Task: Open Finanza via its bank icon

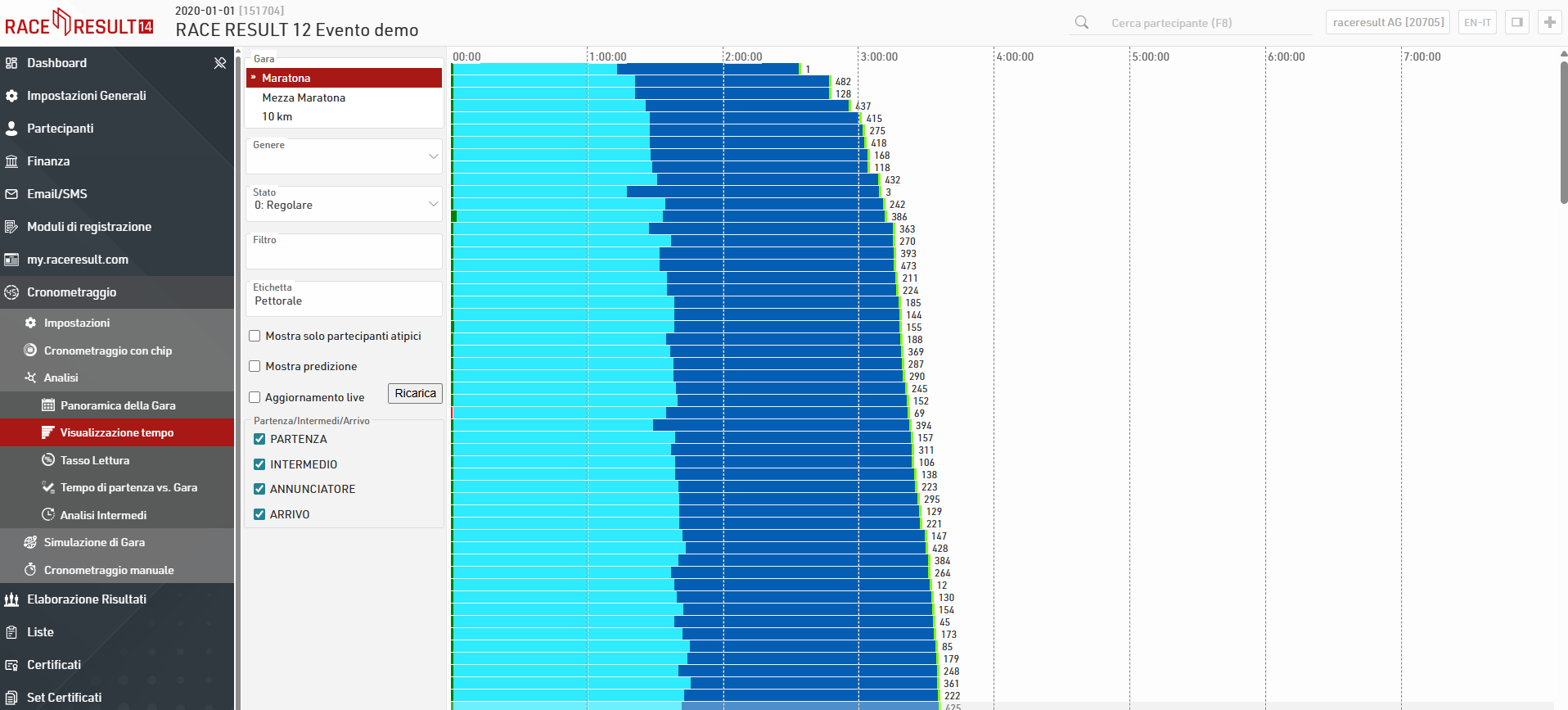Action: (x=11, y=161)
